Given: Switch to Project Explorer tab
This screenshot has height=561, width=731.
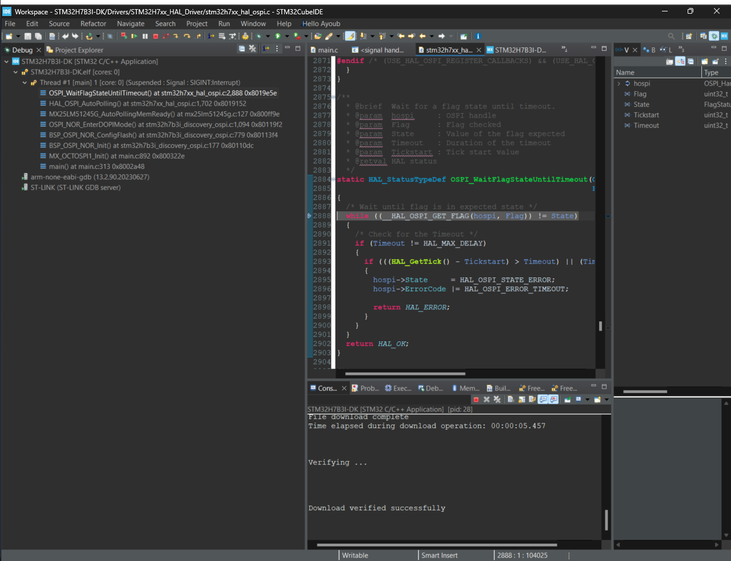Looking at the screenshot, I should tap(75, 50).
